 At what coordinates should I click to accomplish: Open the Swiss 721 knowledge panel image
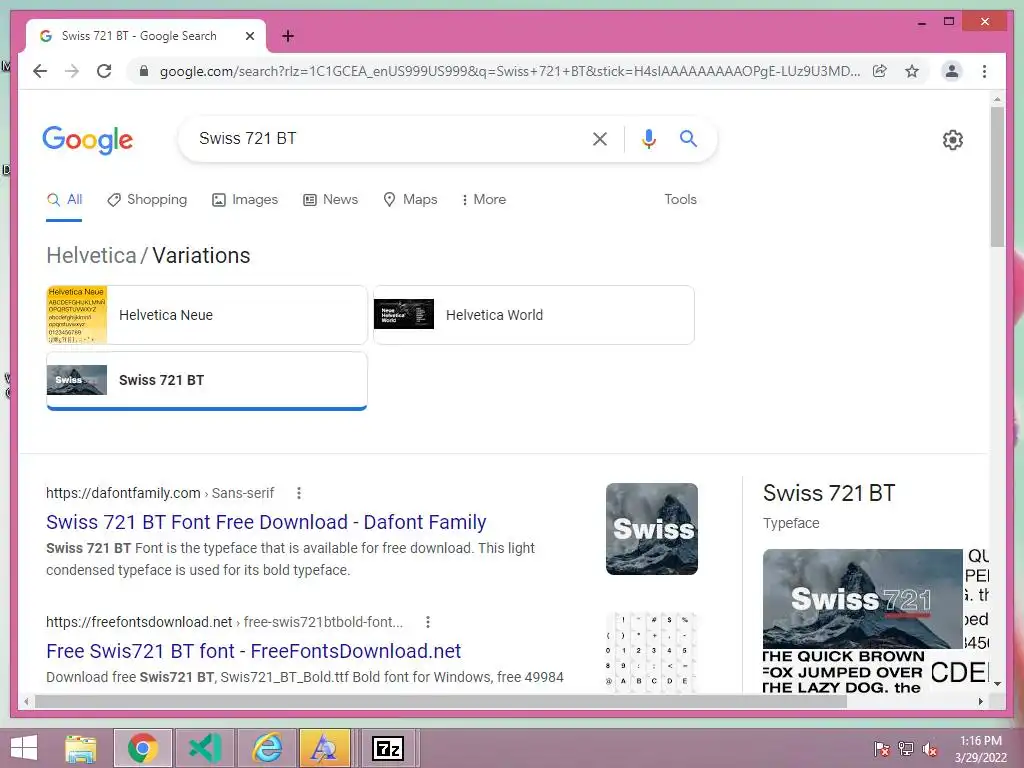tap(863, 599)
